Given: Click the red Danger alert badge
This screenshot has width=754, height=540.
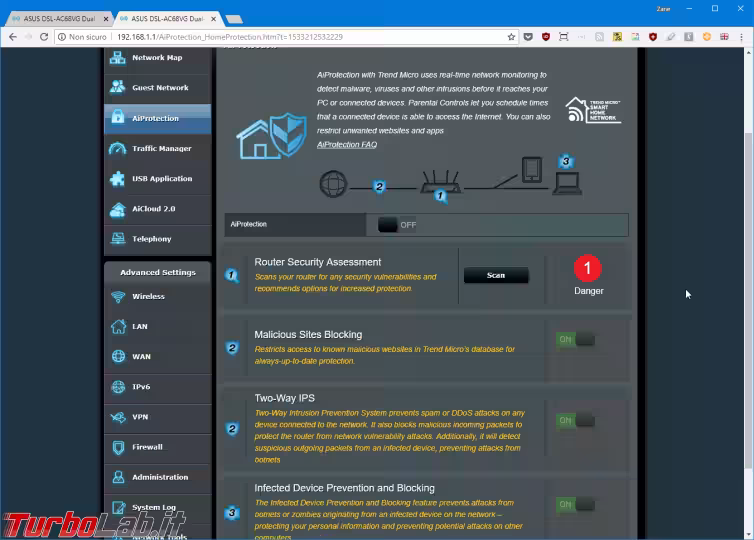Looking at the screenshot, I should (587, 268).
